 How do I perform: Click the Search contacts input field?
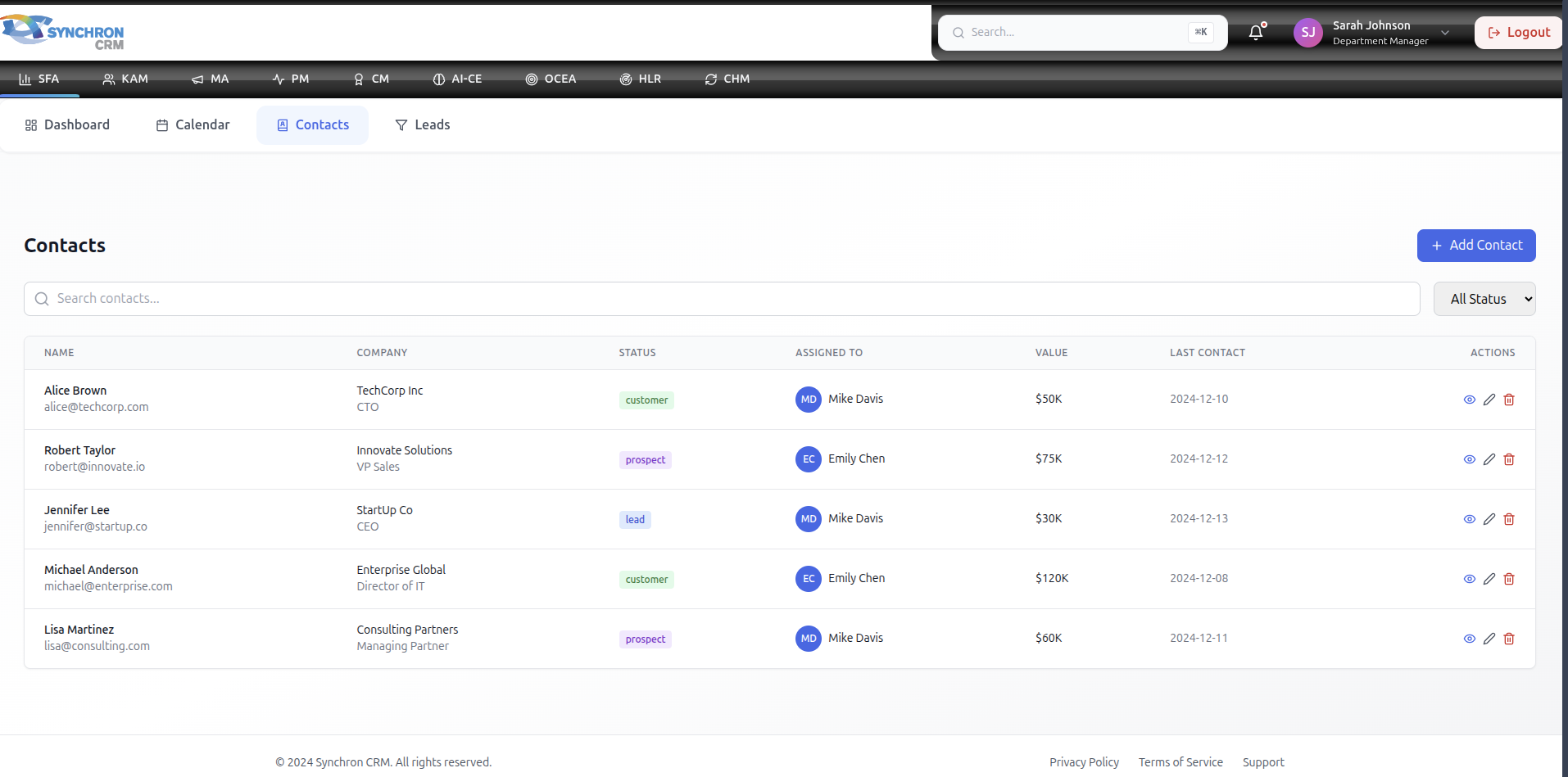tap(721, 299)
